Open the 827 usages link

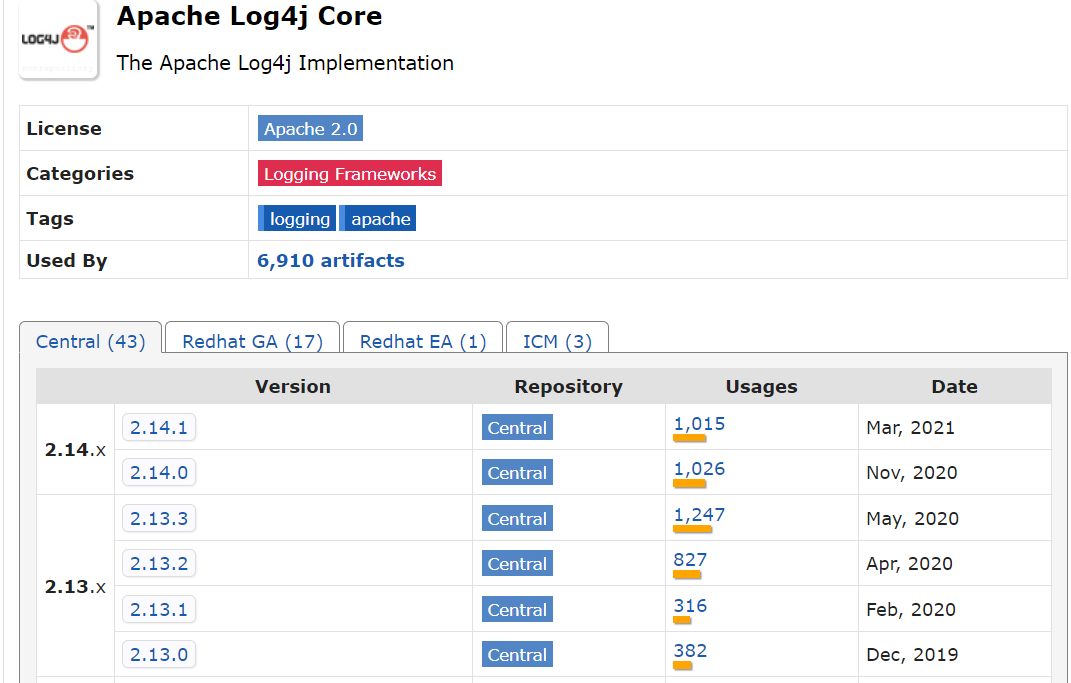(690, 560)
